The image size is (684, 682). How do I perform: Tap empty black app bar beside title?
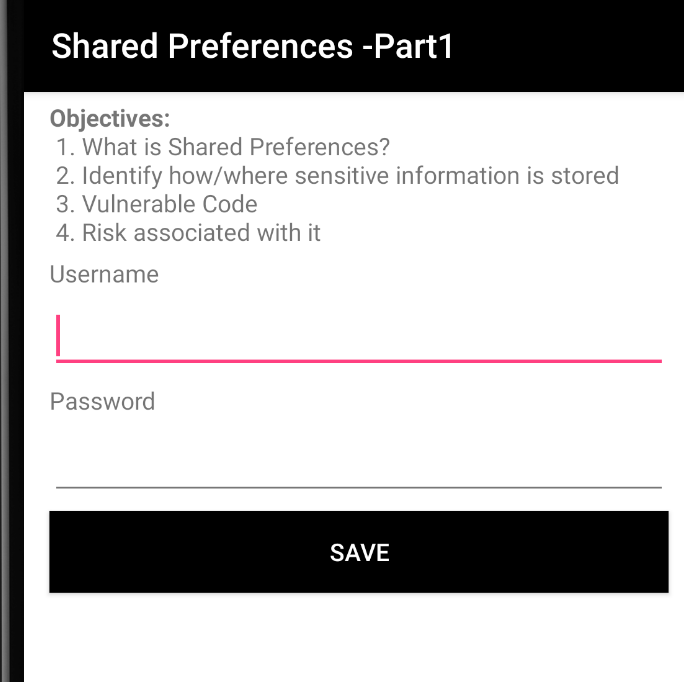coord(567,46)
